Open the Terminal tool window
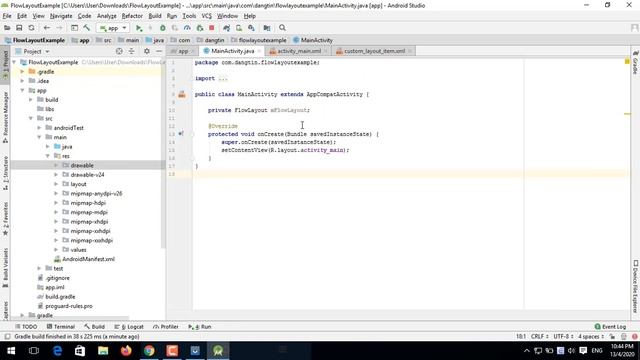 tap(60, 327)
